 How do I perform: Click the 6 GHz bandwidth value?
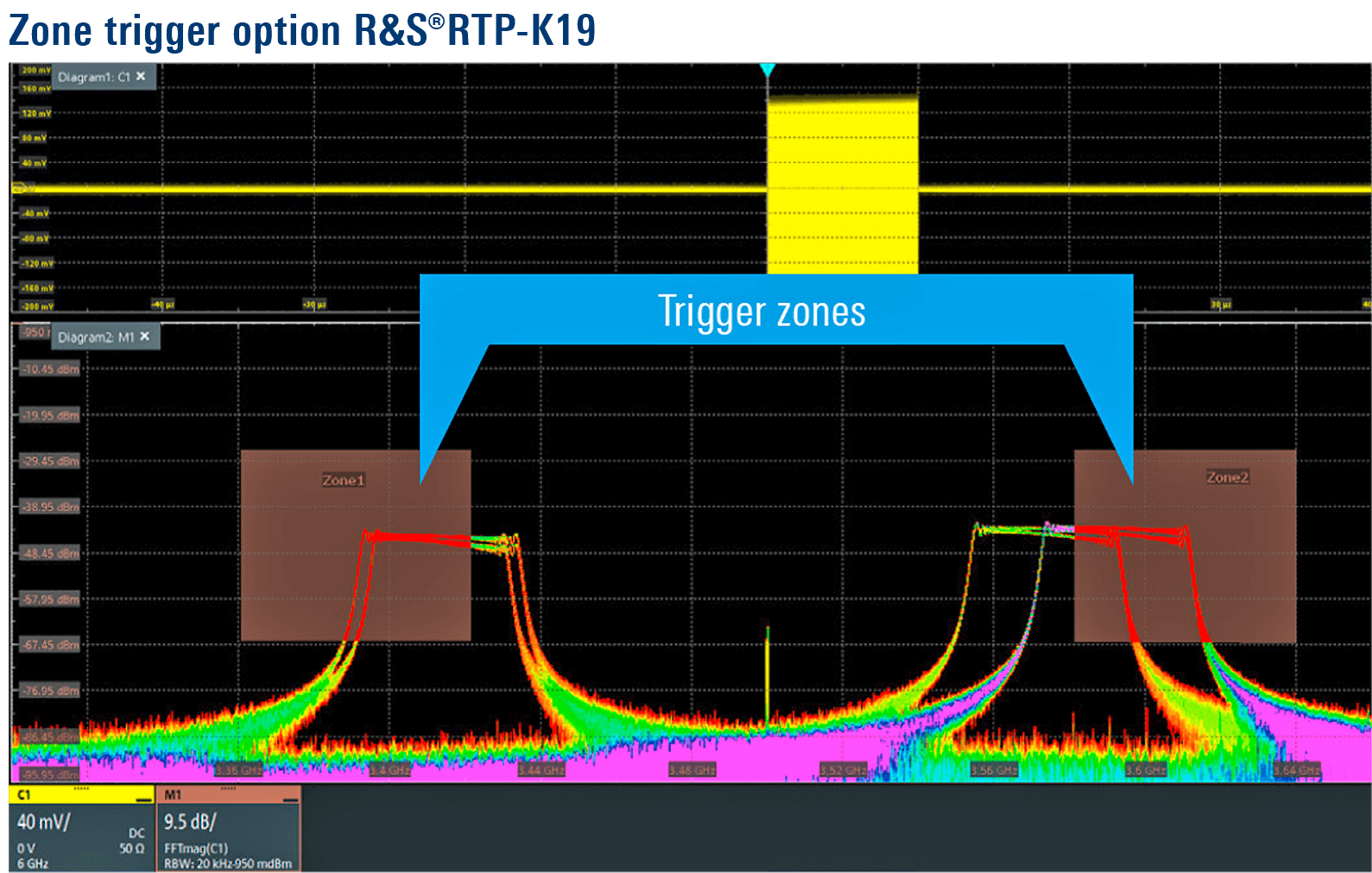33,864
